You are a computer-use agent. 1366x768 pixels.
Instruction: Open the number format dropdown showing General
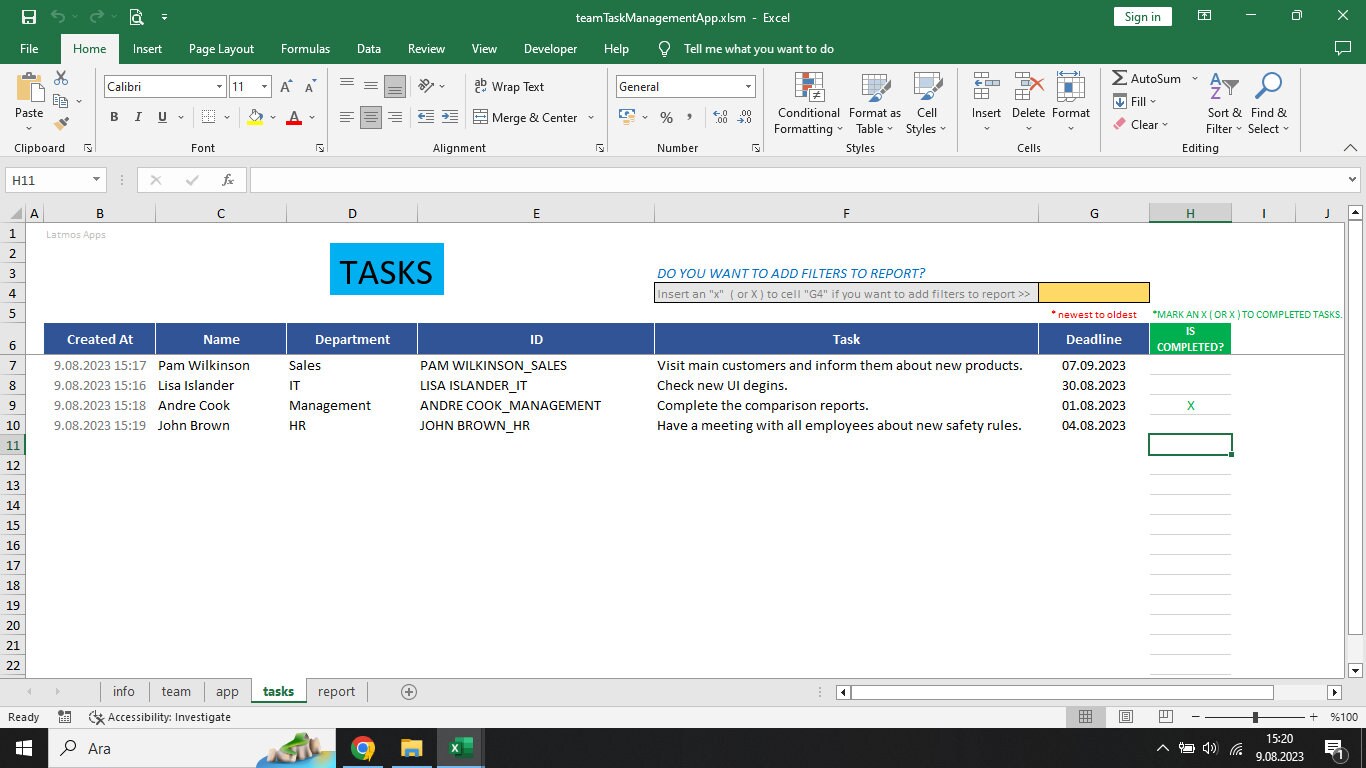747,87
